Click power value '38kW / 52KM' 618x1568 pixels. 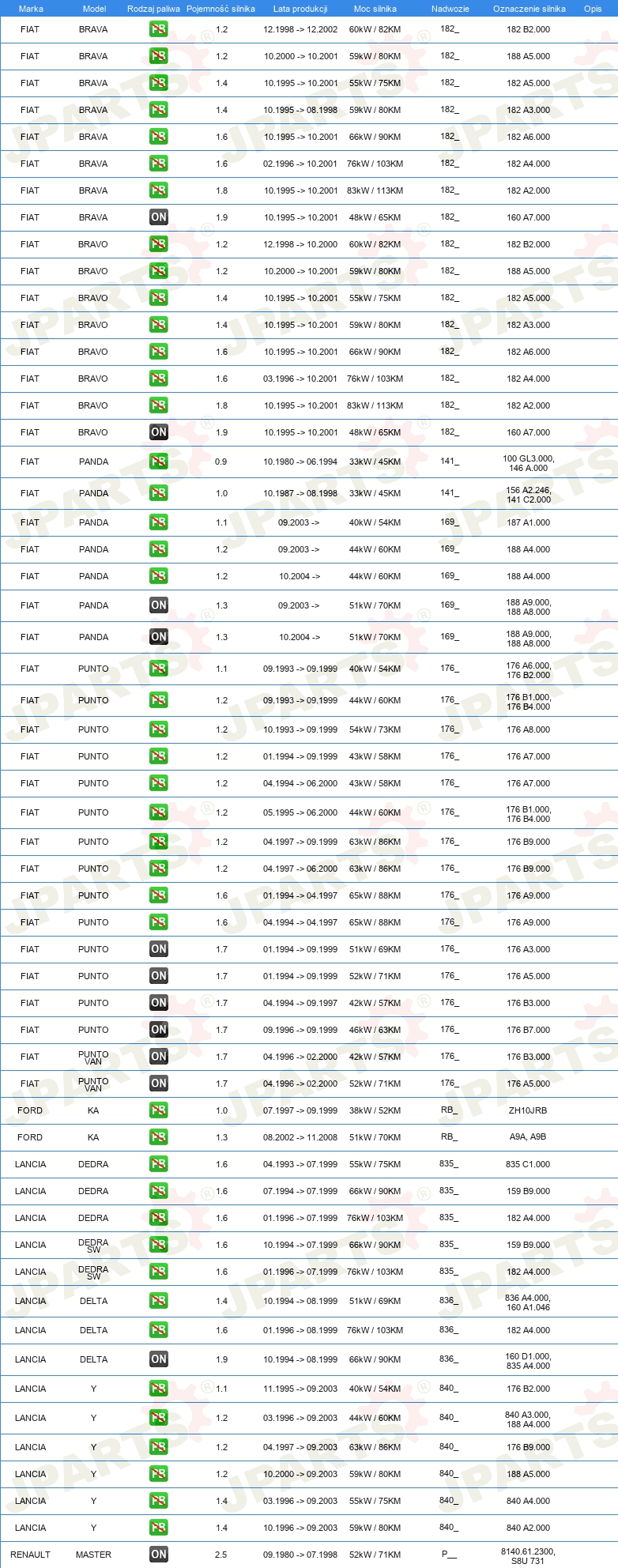point(375,1110)
